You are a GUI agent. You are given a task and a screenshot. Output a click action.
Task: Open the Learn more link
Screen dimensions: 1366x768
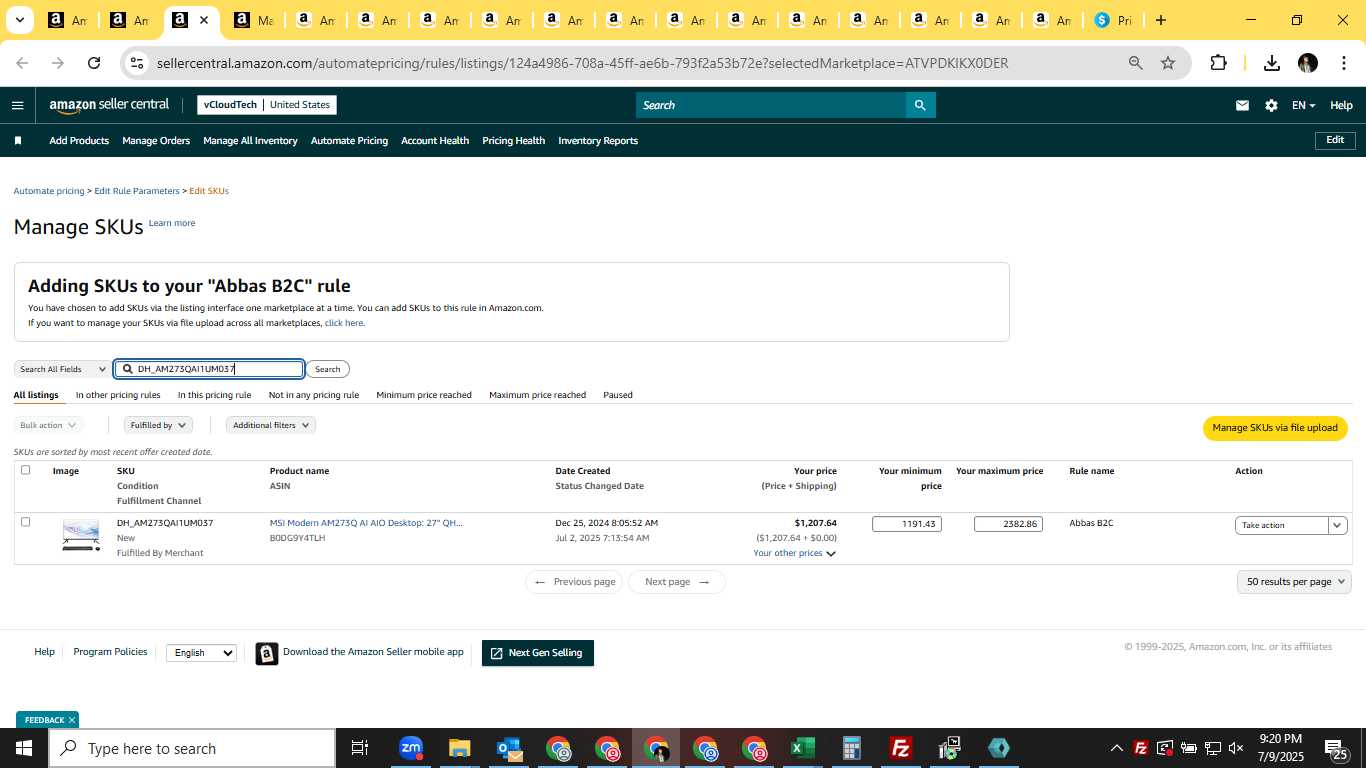tap(172, 223)
